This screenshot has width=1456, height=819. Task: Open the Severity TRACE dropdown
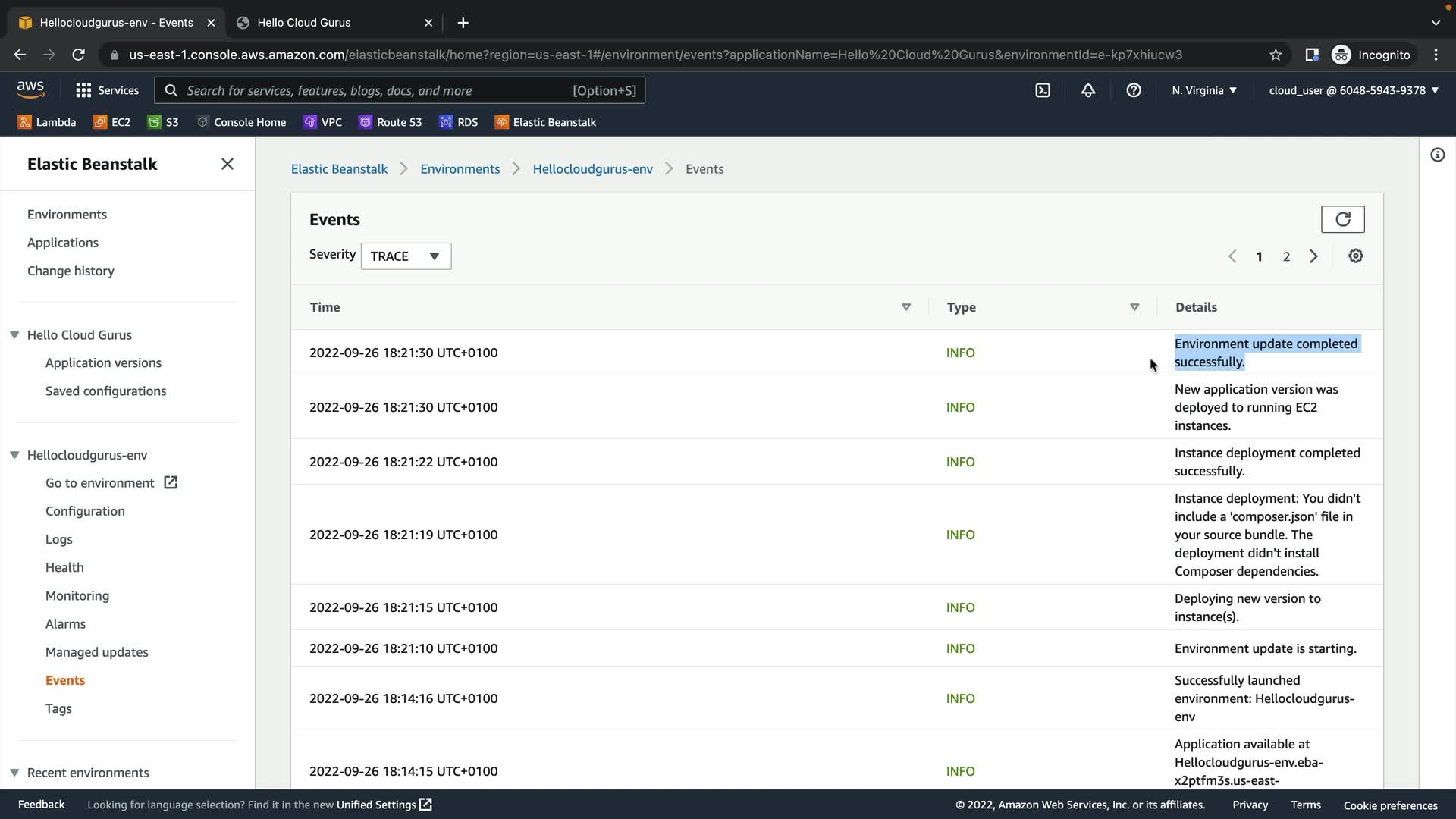click(406, 256)
